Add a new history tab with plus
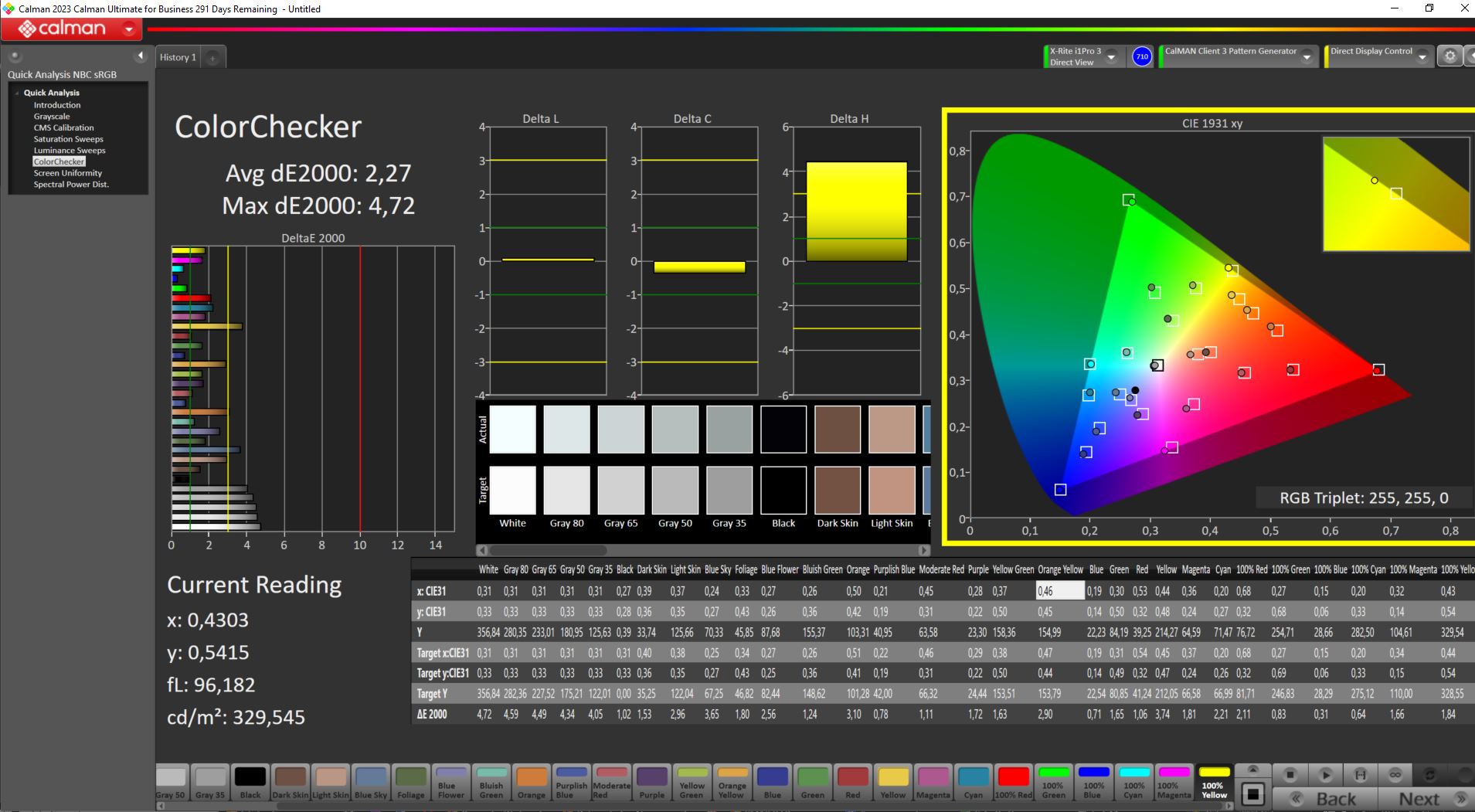 tap(212, 57)
